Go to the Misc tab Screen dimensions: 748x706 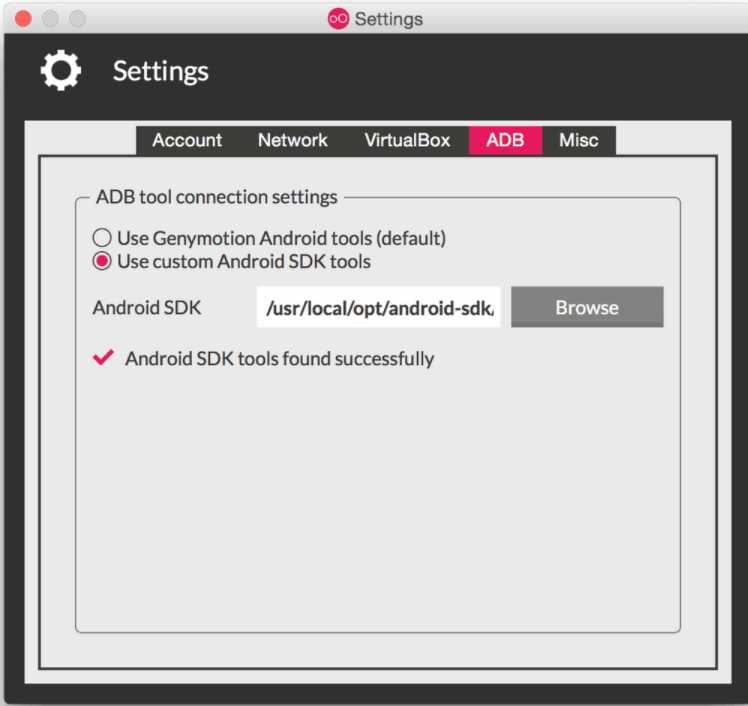coord(579,141)
